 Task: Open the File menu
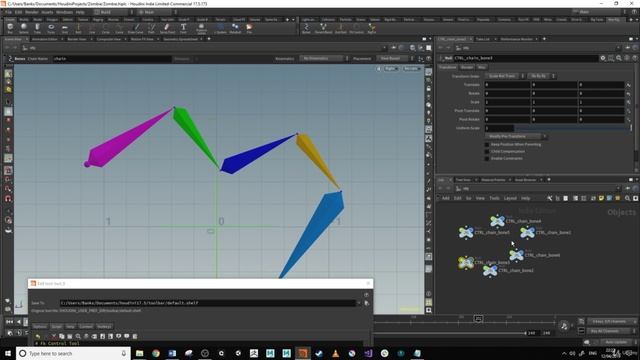pos(8,12)
